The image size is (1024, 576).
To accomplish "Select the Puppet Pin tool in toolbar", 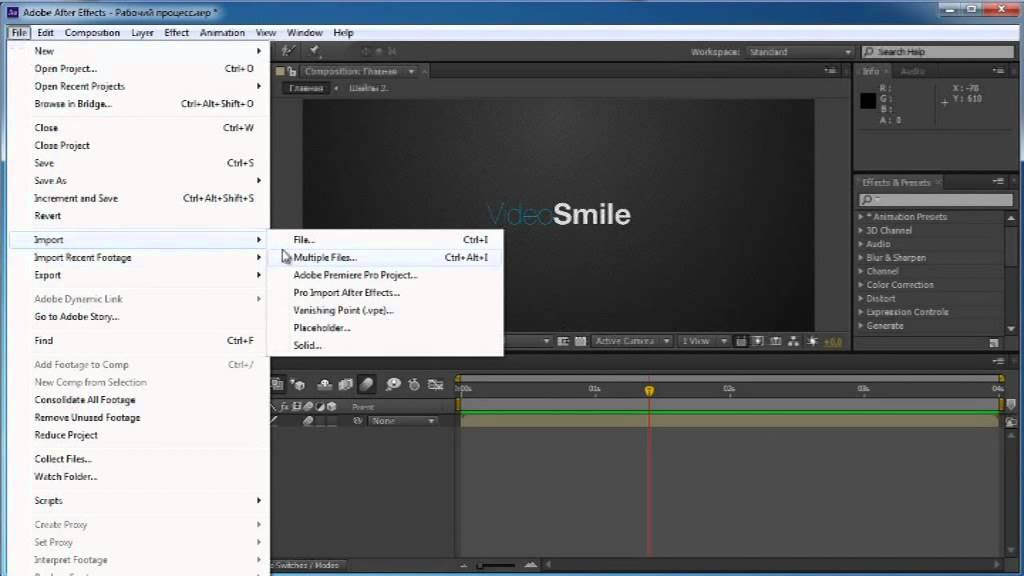I will (315, 51).
